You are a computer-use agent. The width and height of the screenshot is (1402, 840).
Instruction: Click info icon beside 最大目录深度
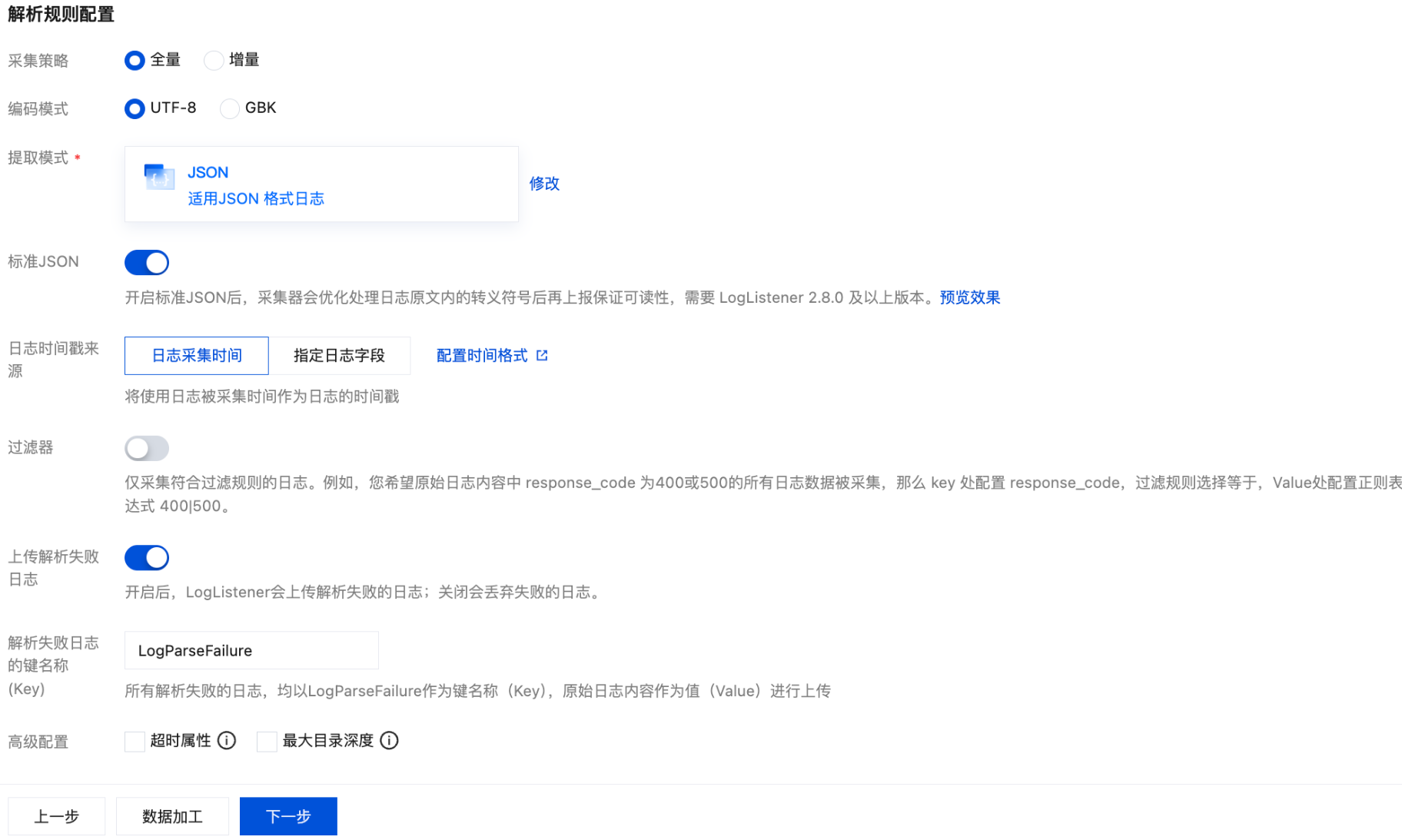click(x=390, y=740)
